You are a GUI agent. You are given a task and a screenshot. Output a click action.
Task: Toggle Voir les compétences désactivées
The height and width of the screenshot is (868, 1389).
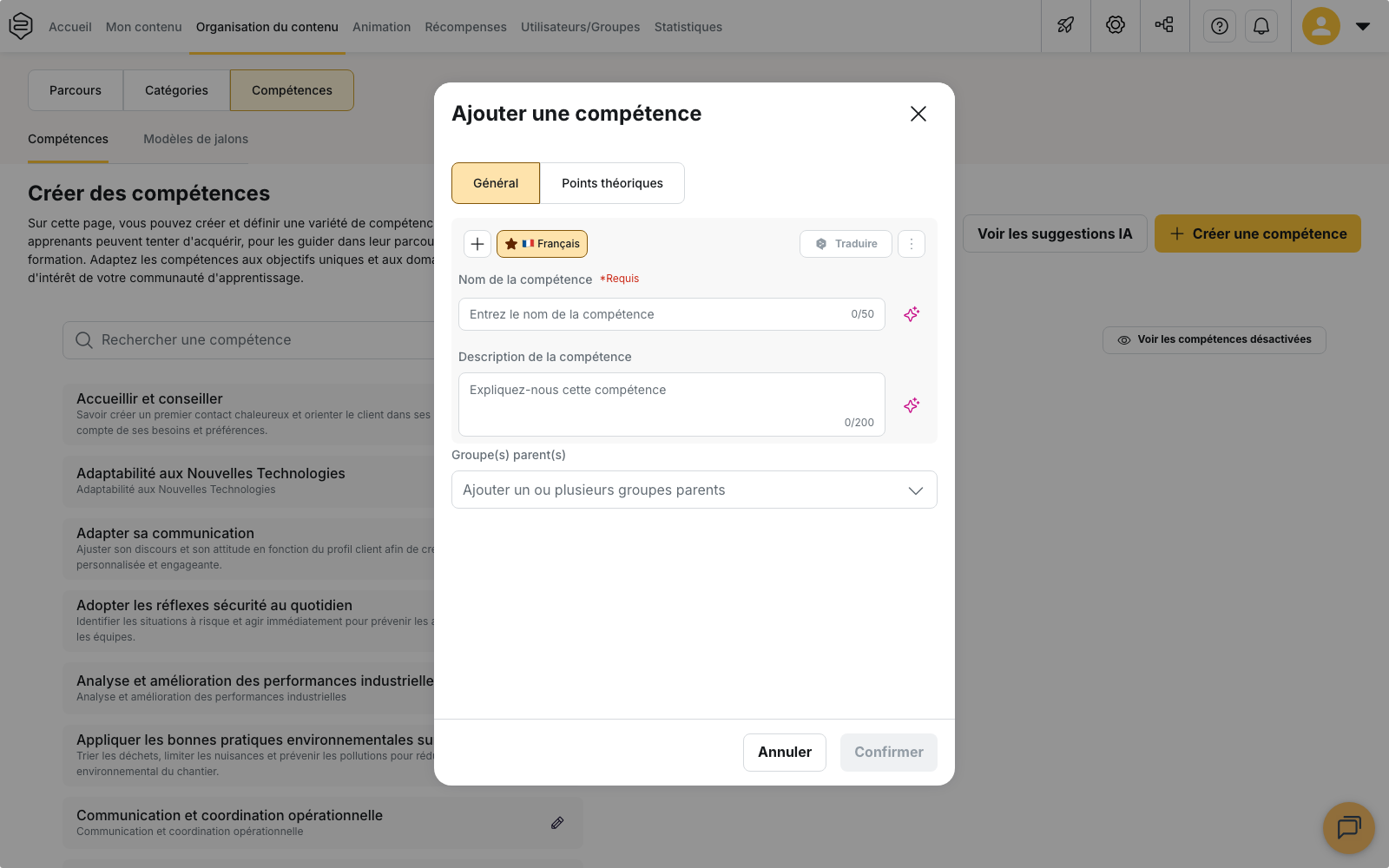[1215, 339]
